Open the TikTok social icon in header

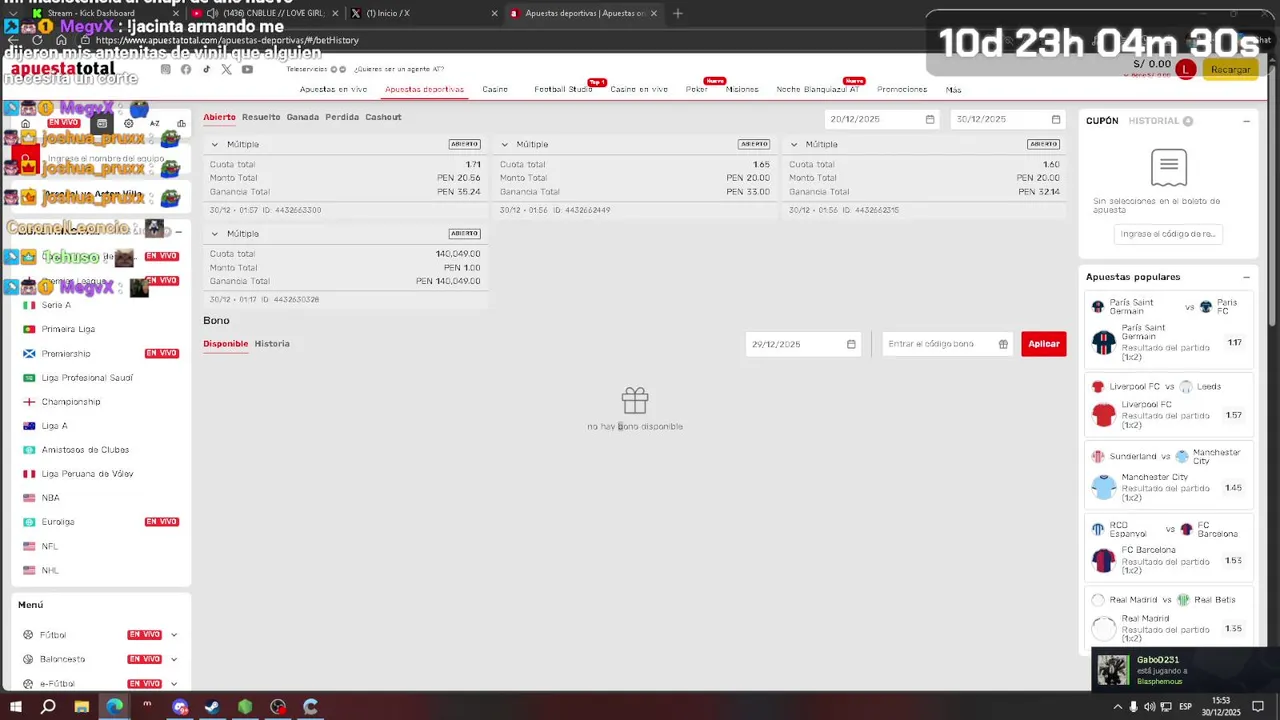(x=207, y=69)
